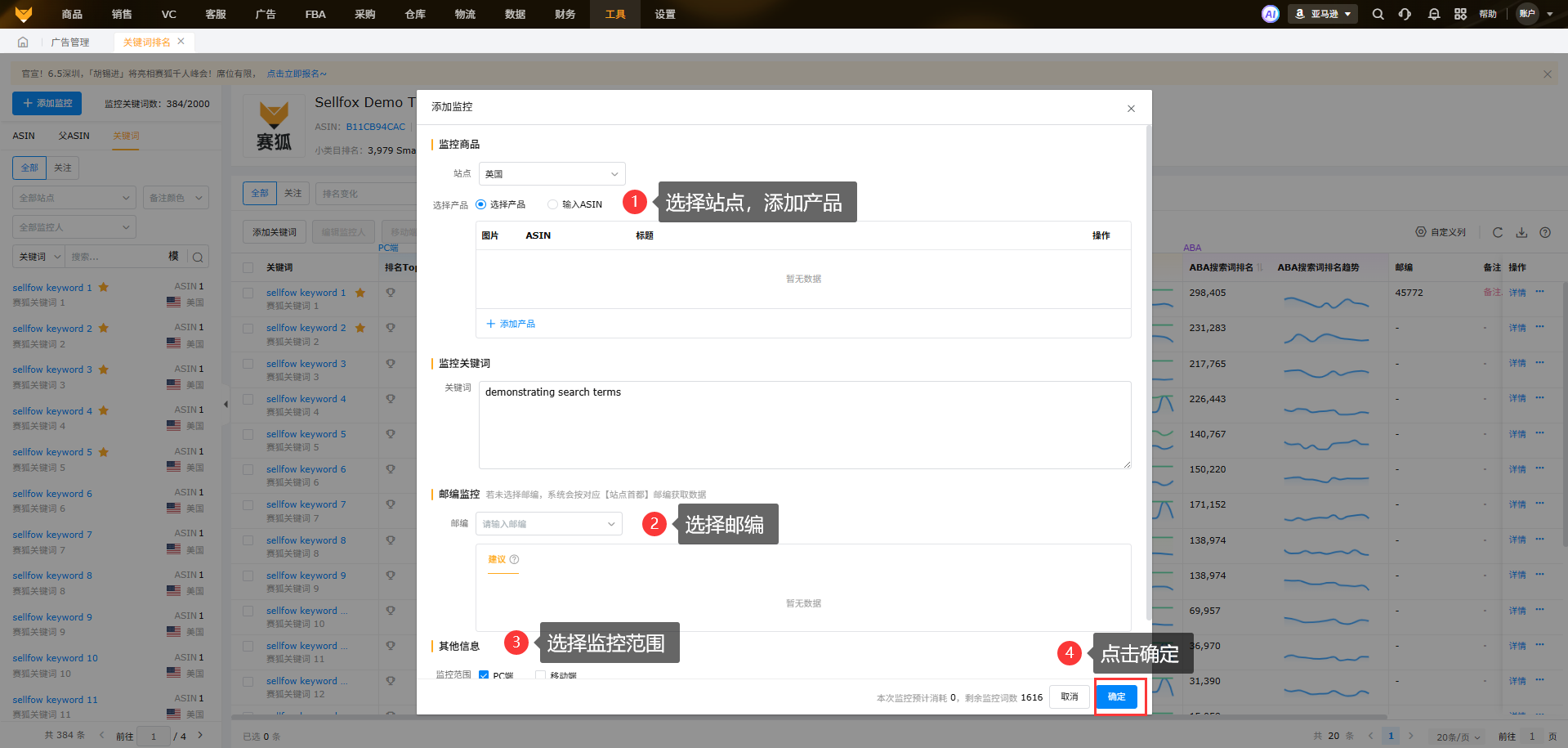This screenshot has width=1568, height=748.
Task: Open the notification bell icon
Action: (x=1433, y=14)
